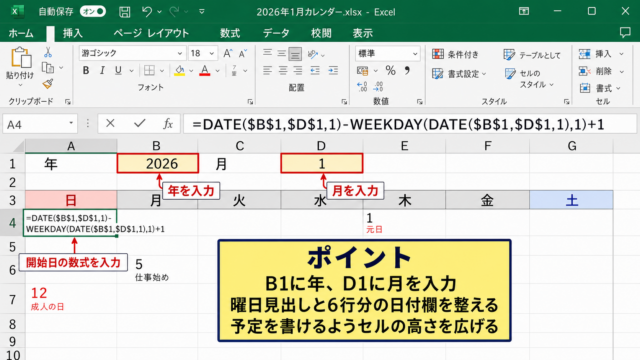640x360 pixels.
Task: Align text to the left
Action: (x=267, y=71)
